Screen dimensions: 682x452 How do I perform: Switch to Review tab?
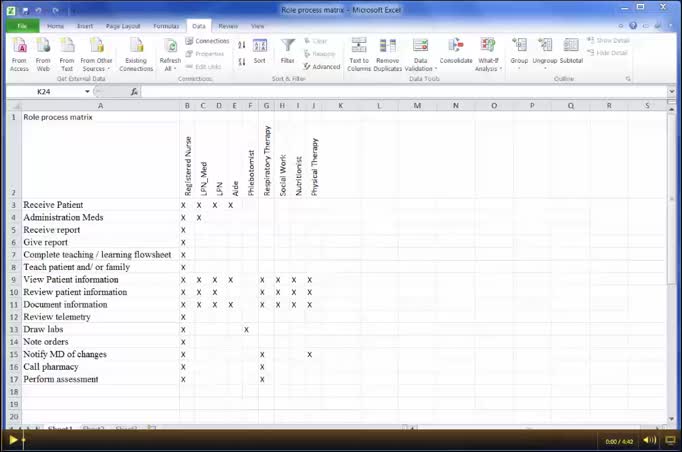(x=228, y=26)
